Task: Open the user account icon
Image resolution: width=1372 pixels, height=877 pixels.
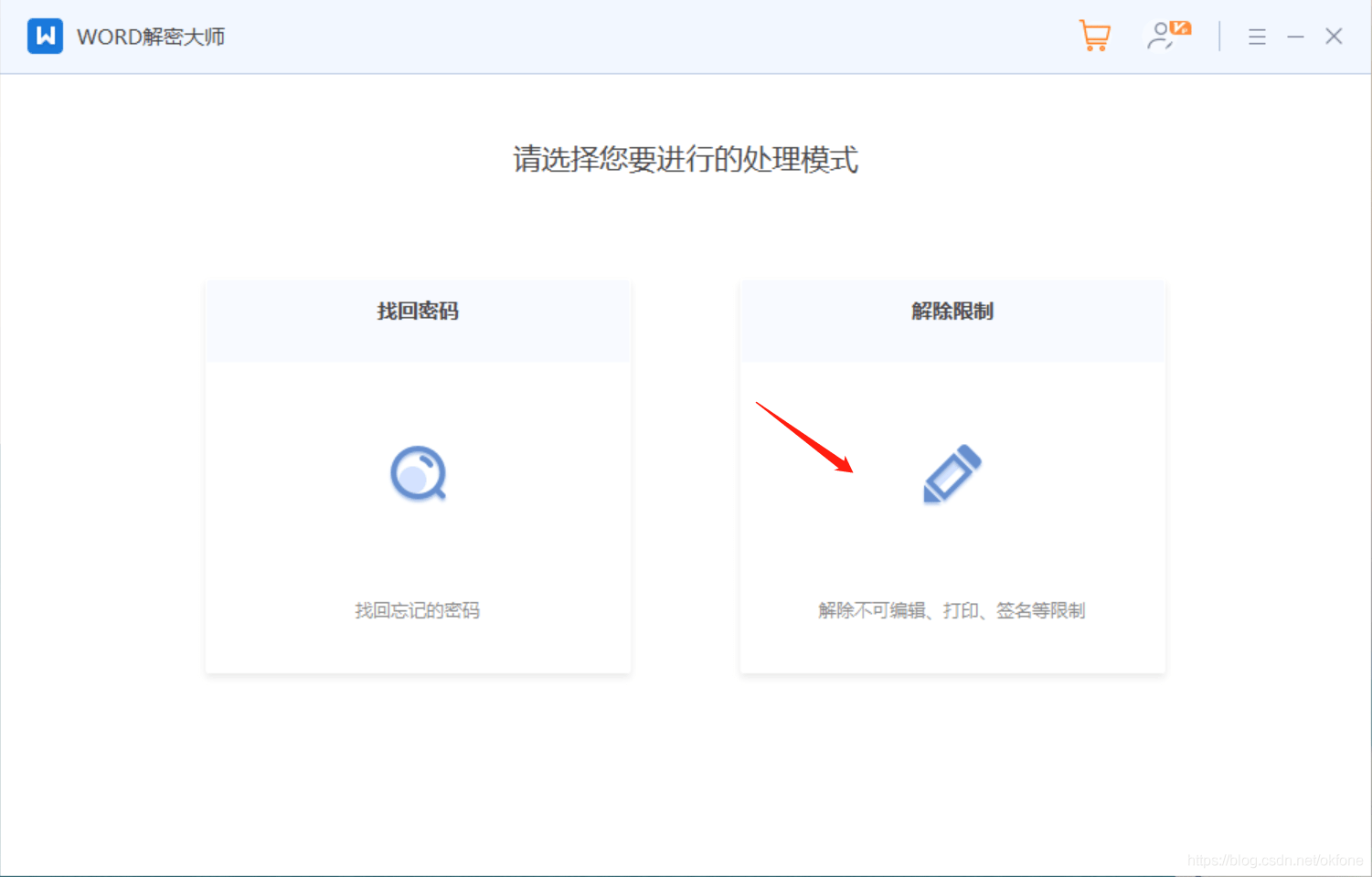Action: [x=1162, y=37]
